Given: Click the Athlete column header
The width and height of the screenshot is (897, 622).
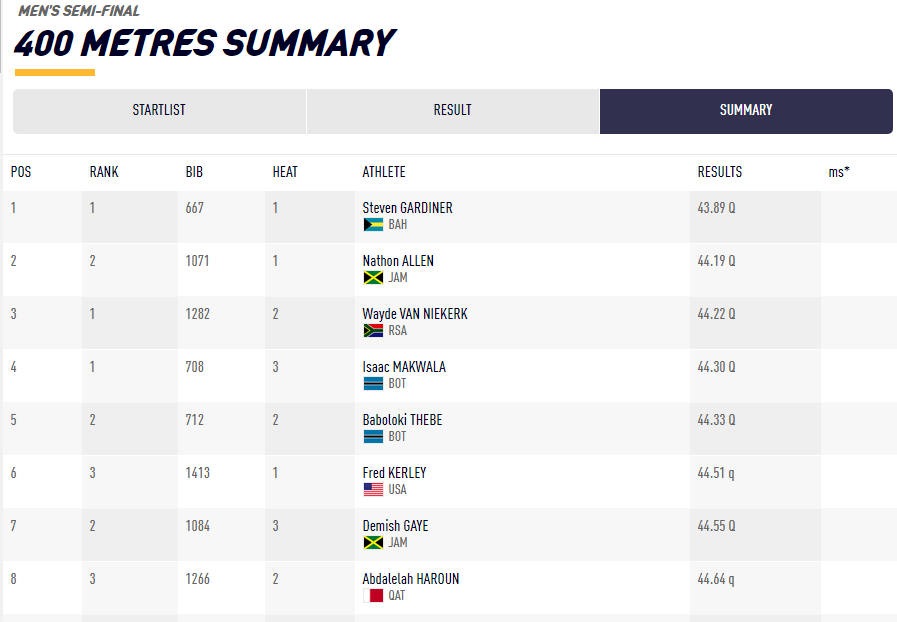Looking at the screenshot, I should tap(383, 172).
